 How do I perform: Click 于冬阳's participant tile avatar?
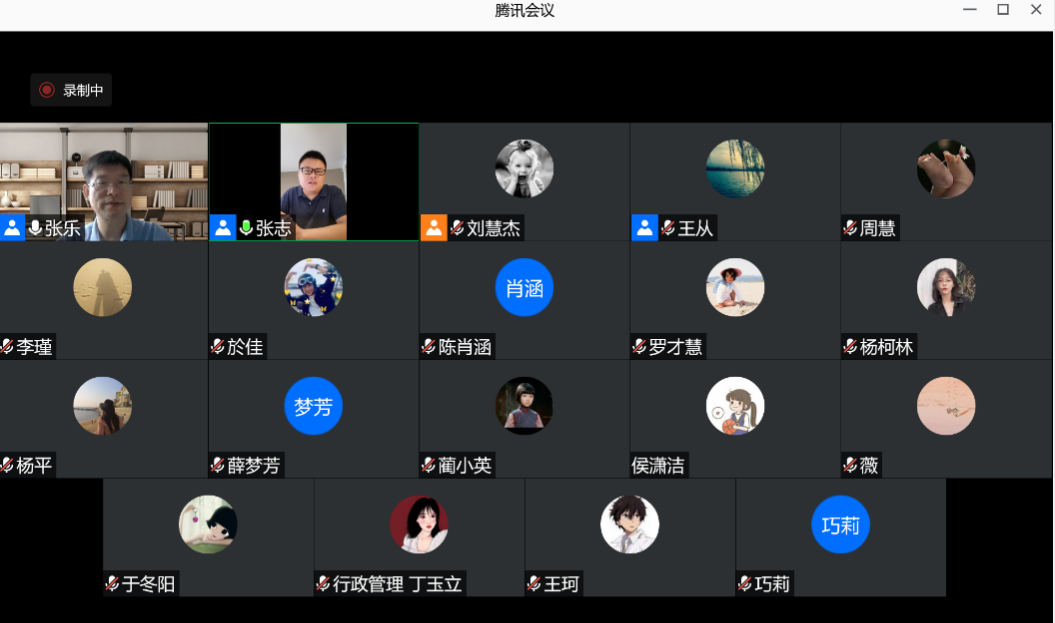click(x=208, y=525)
